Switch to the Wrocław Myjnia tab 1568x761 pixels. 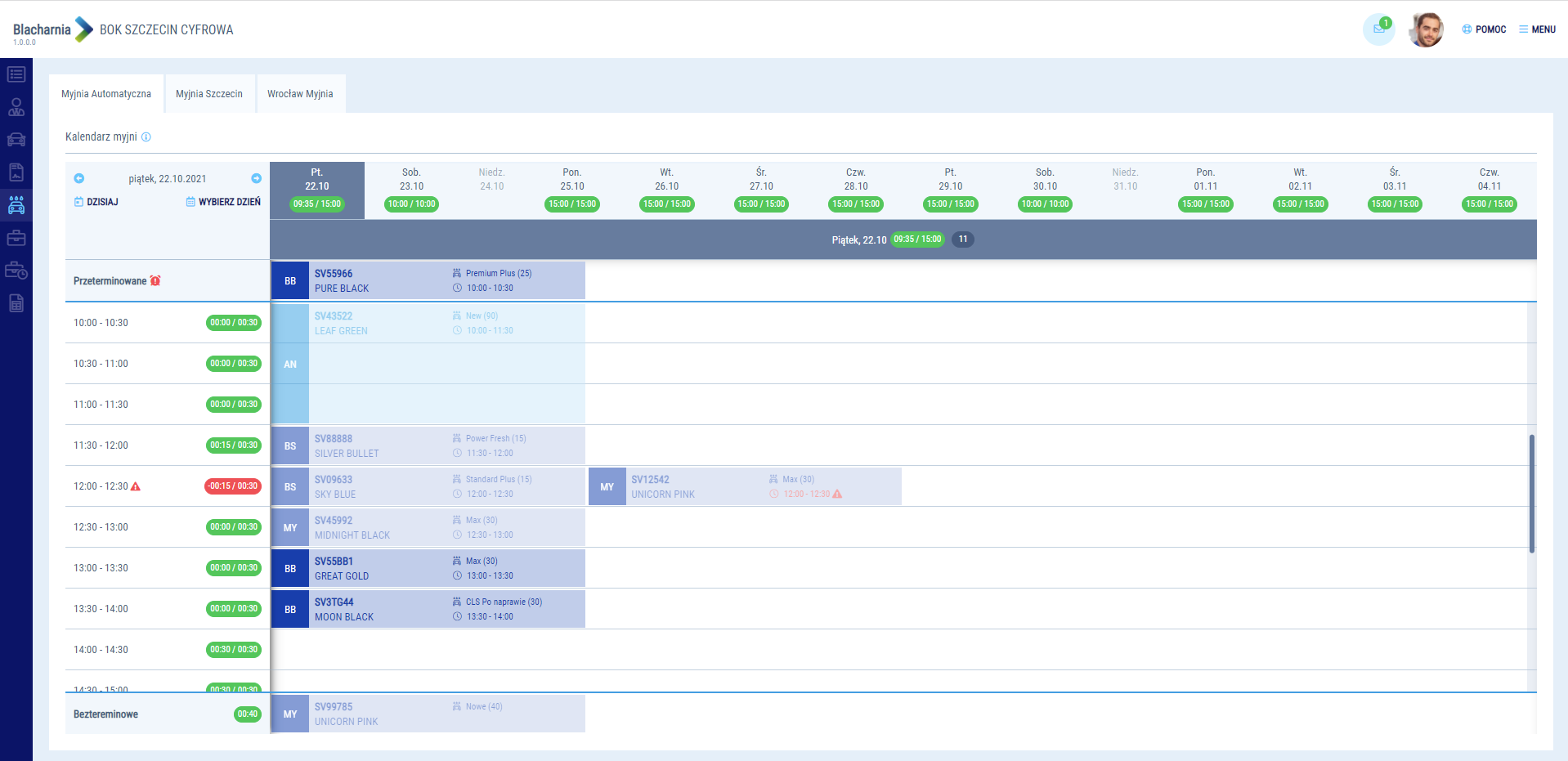click(x=300, y=94)
